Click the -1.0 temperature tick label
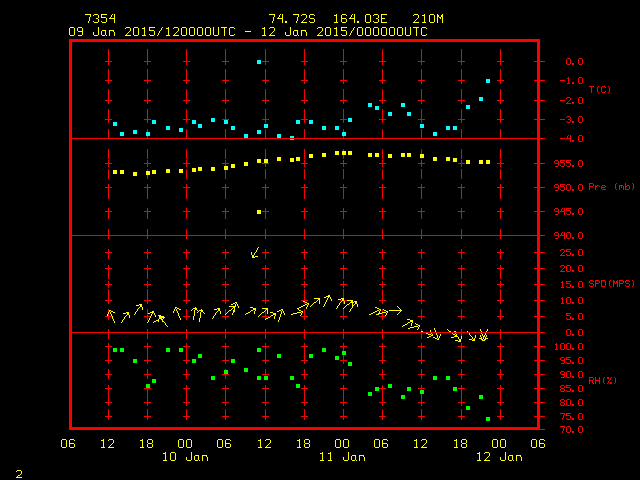This screenshot has height=480, width=640. point(571,81)
